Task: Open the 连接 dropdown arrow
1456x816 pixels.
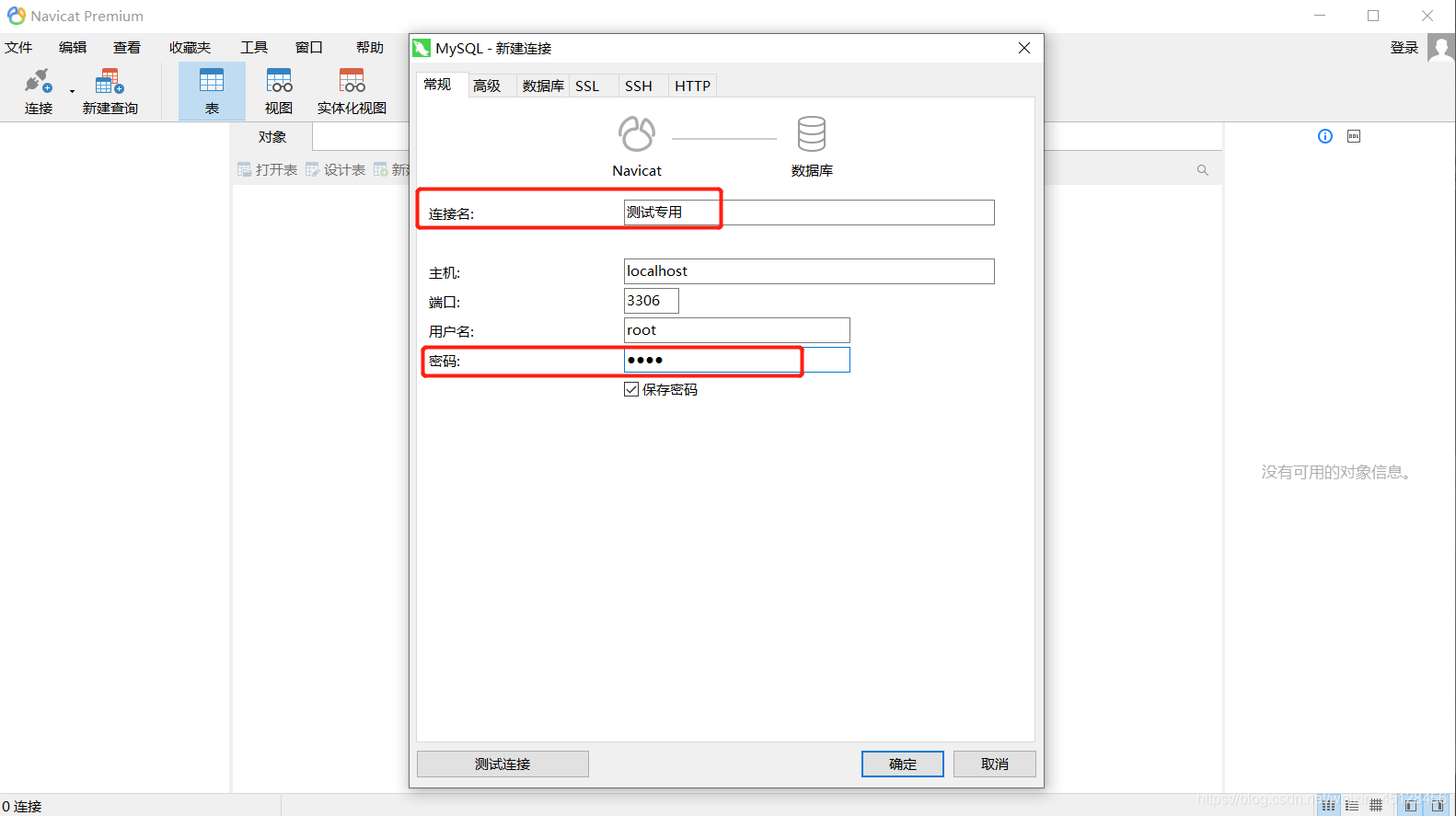Action: coord(72,91)
